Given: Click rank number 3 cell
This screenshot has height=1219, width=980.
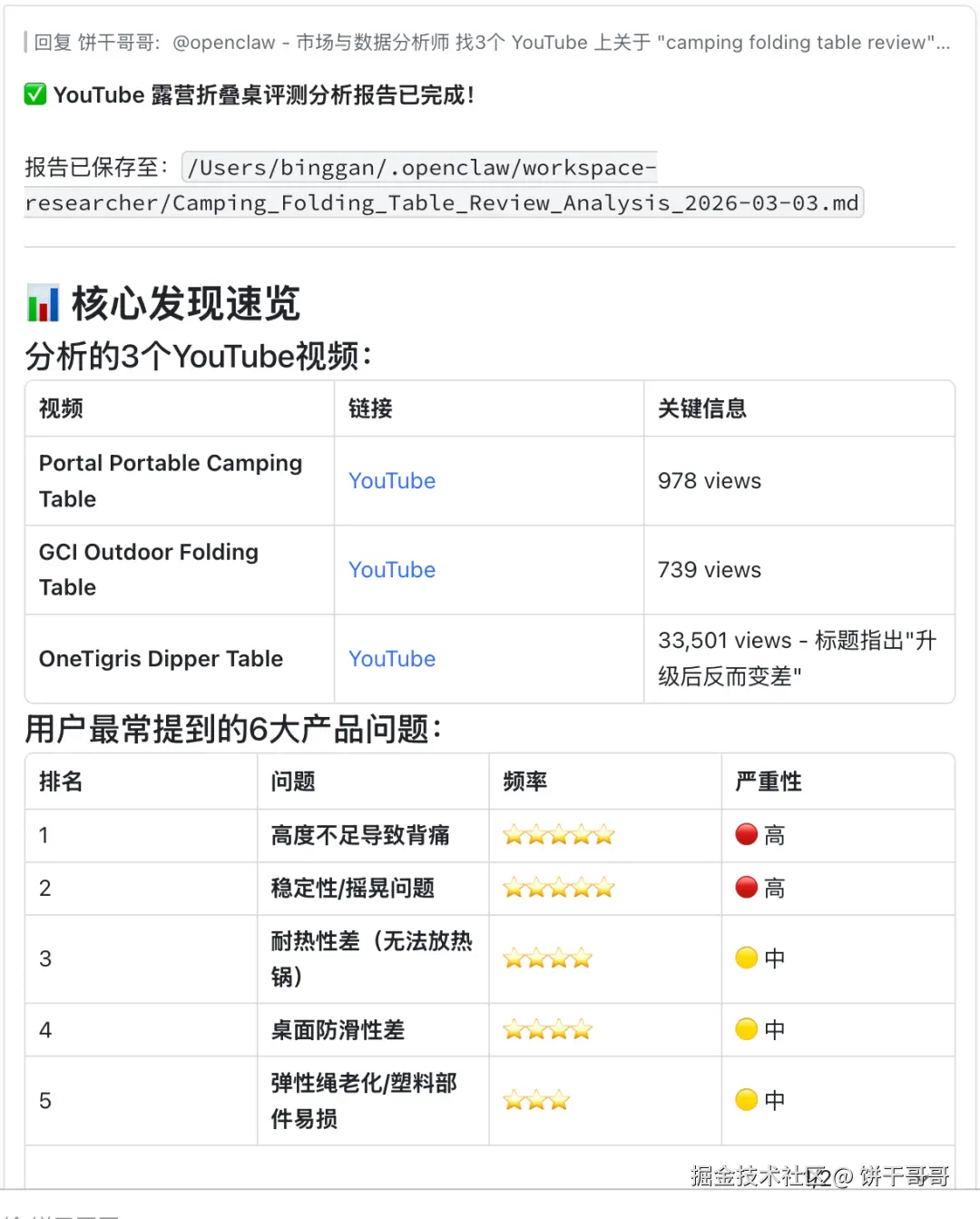Looking at the screenshot, I should 141,958.
